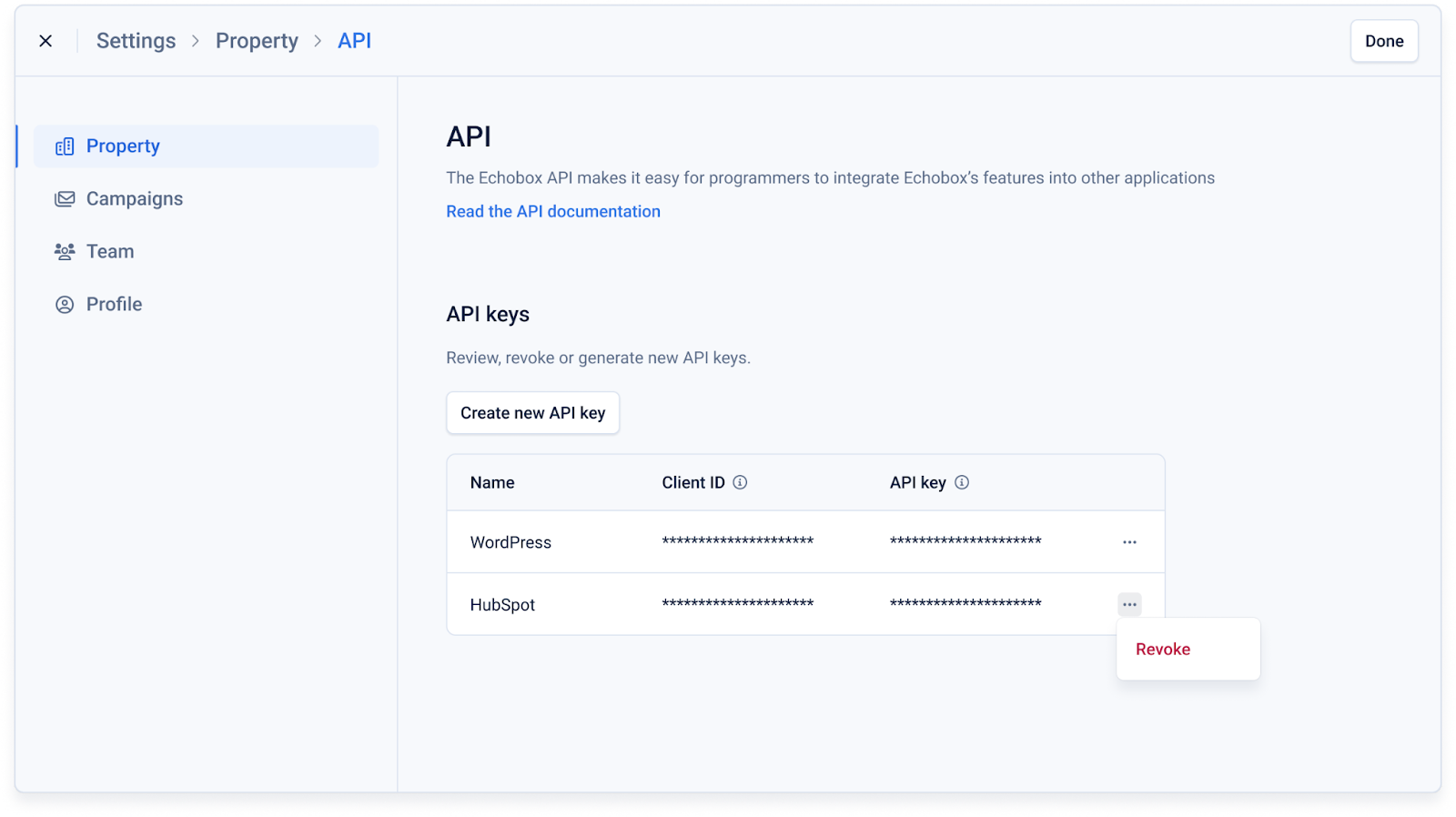Viewport: 1456px width, 817px height.
Task: Click the info icon next to Client ID
Action: point(740,482)
